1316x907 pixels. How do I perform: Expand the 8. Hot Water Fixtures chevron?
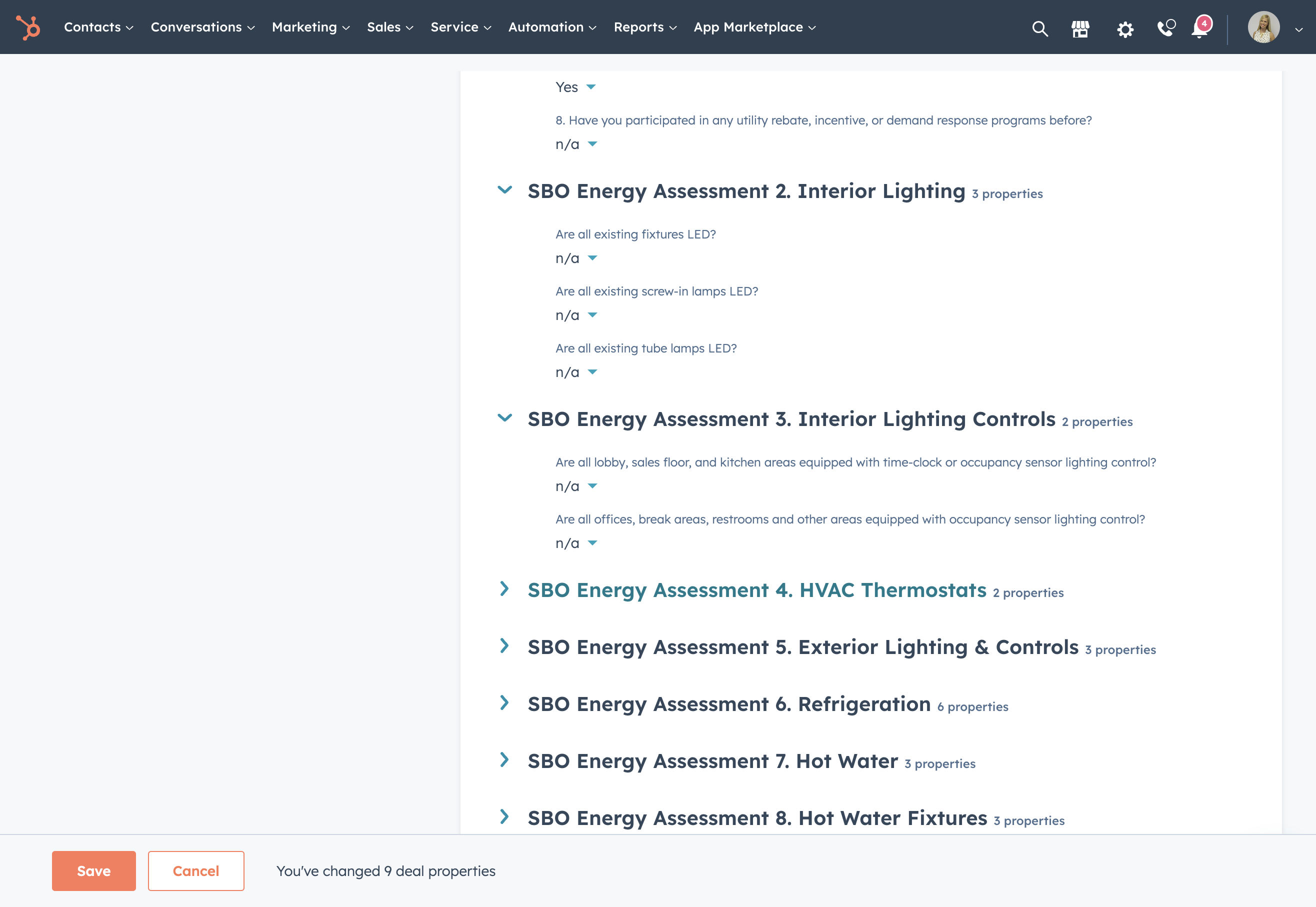pyautogui.click(x=504, y=816)
